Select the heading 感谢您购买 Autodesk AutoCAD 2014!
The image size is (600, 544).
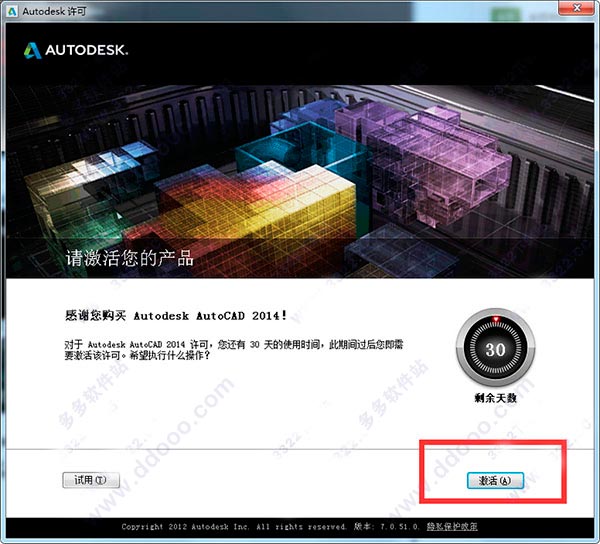click(176, 316)
